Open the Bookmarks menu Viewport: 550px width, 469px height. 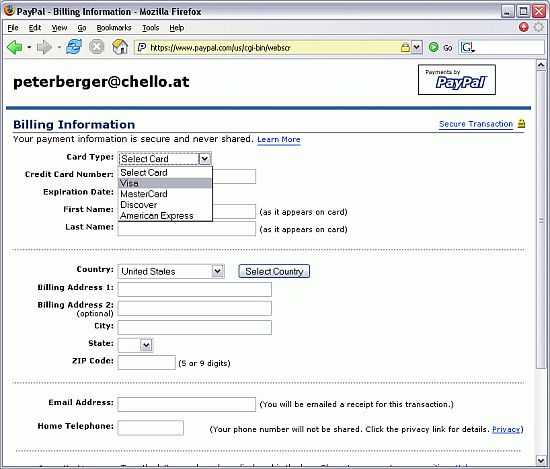click(114, 28)
